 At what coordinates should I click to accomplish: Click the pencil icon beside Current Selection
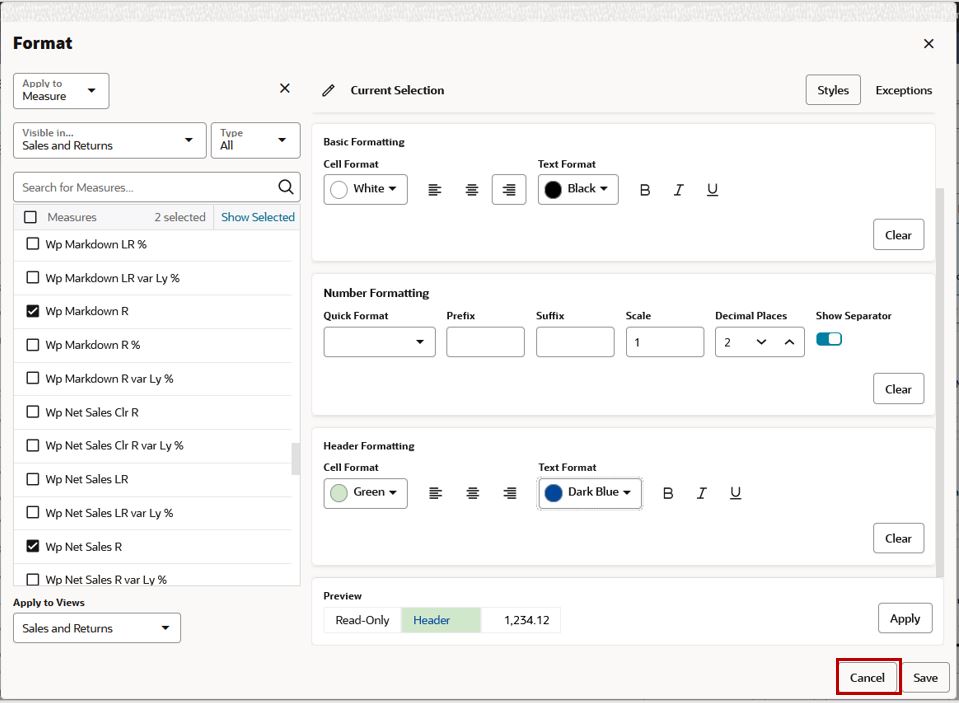(x=328, y=91)
